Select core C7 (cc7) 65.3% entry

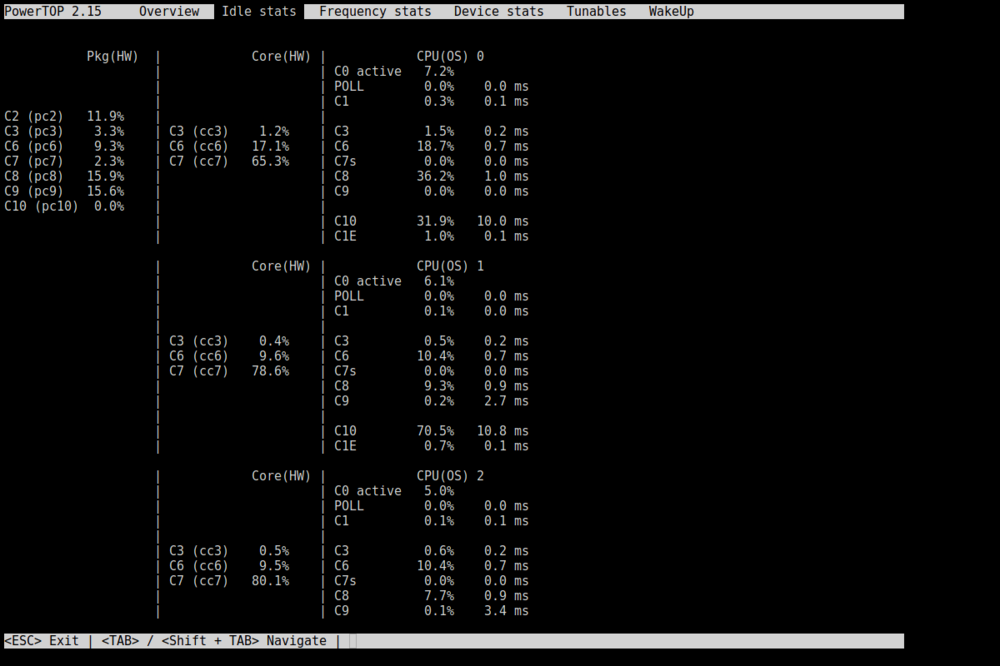coord(229,161)
